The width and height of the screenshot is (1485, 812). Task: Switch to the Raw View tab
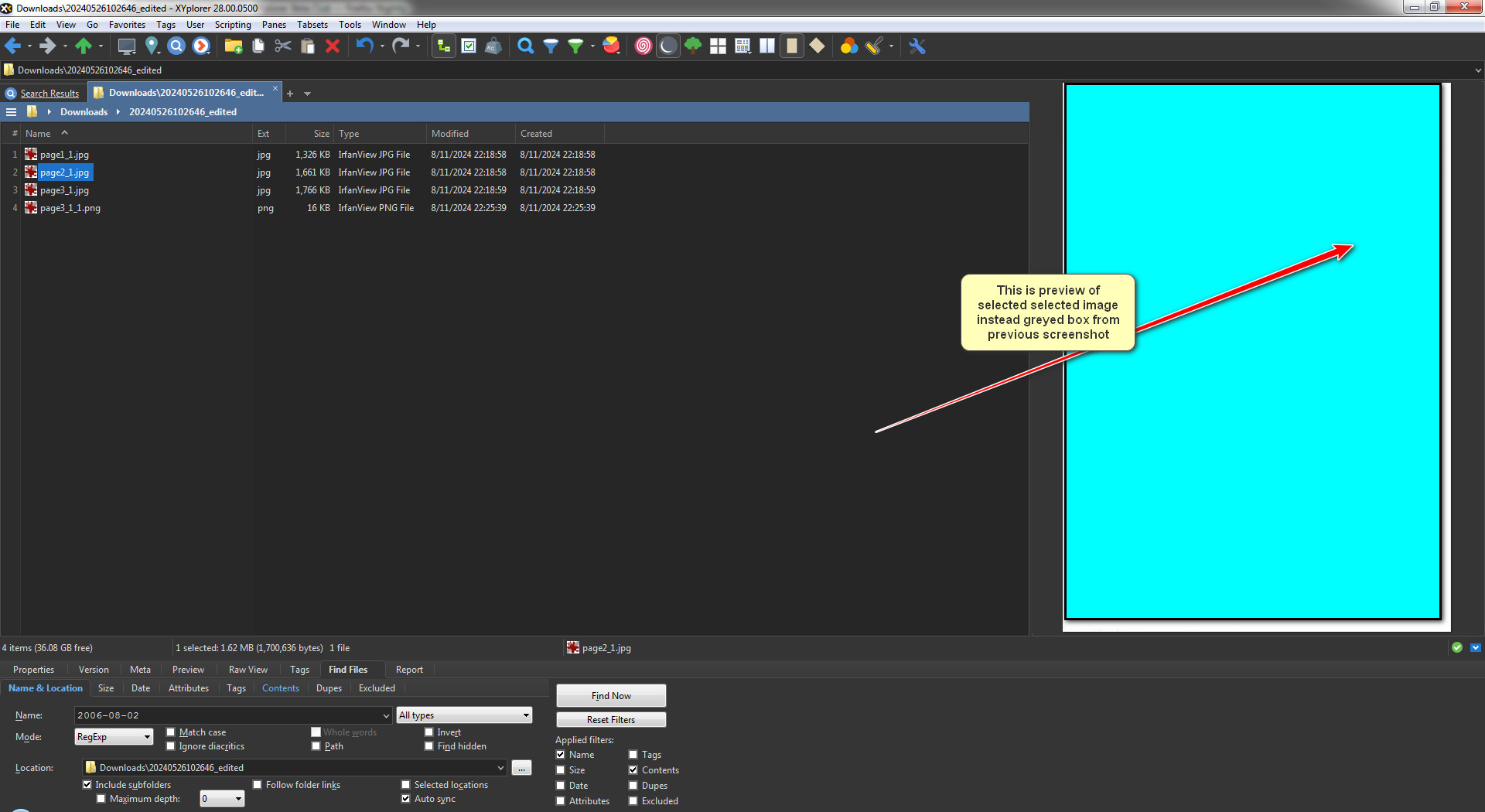tap(247, 670)
